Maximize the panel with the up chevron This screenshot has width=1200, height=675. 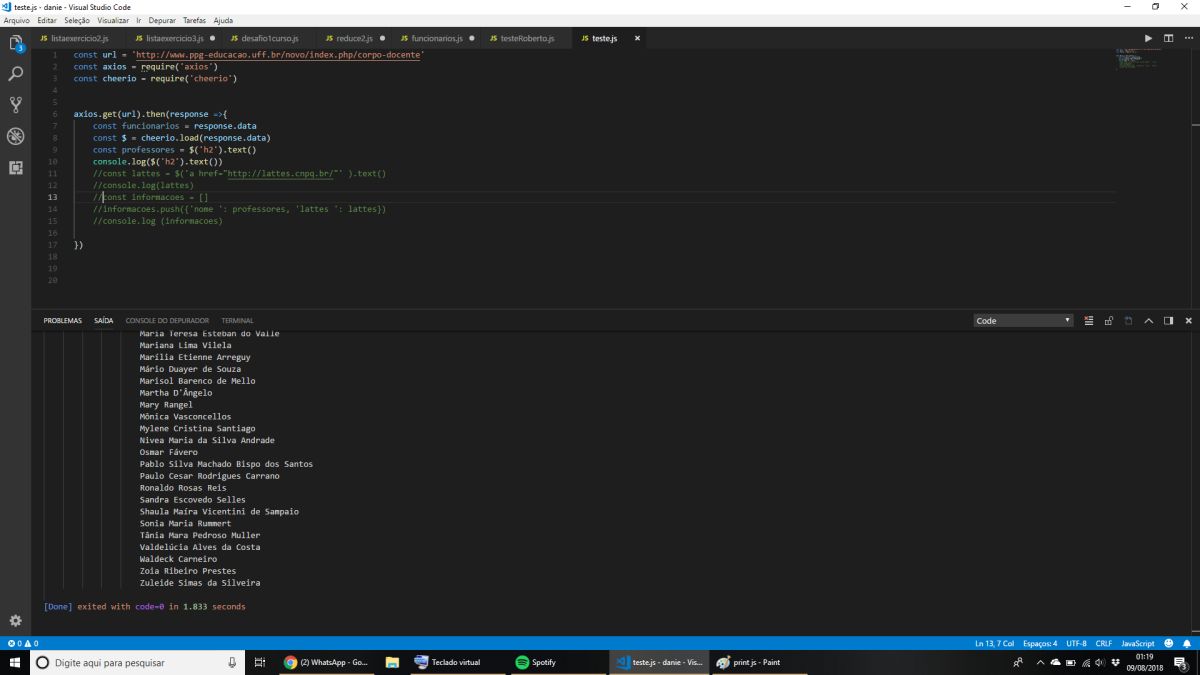tap(1149, 321)
